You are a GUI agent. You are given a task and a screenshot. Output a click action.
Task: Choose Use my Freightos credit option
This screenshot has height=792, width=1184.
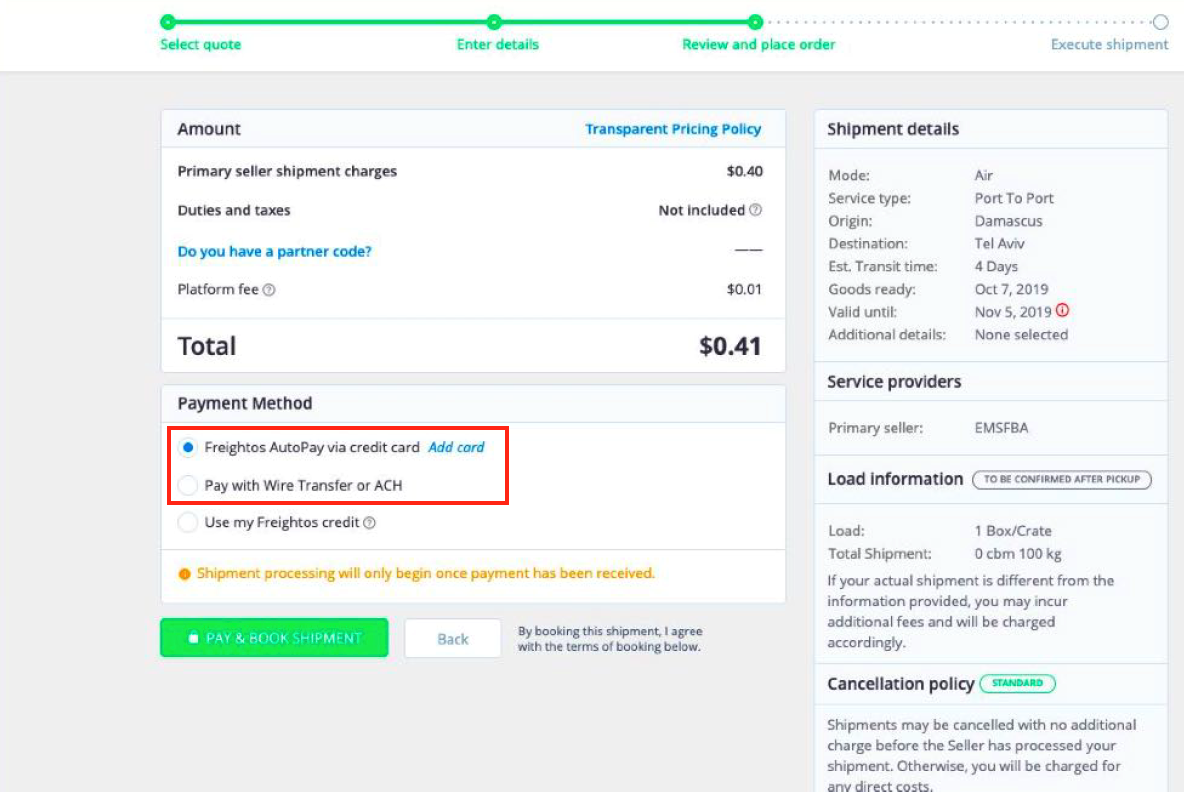[x=188, y=522]
